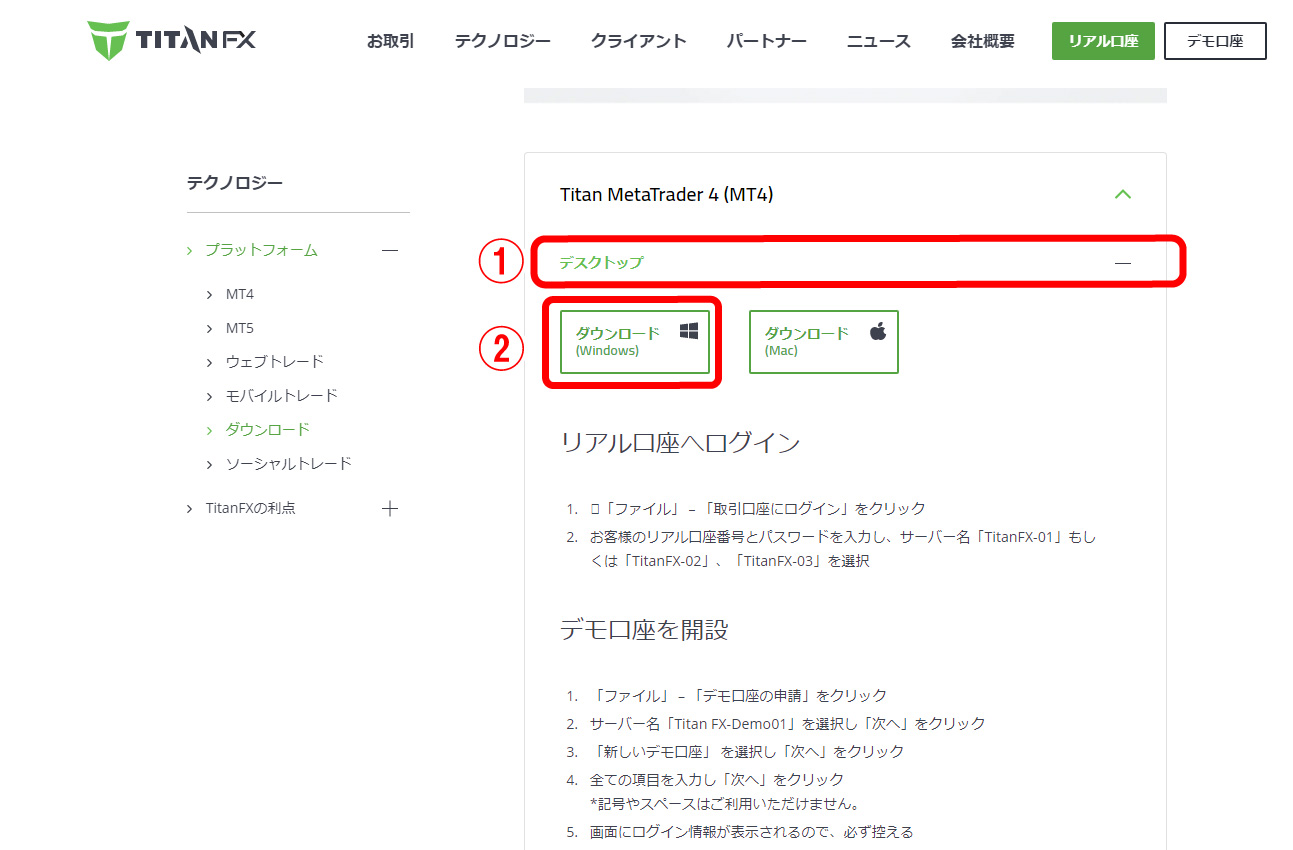Click the green リアル口座 button
Viewport: 1293px width, 850px height.
click(x=1103, y=41)
